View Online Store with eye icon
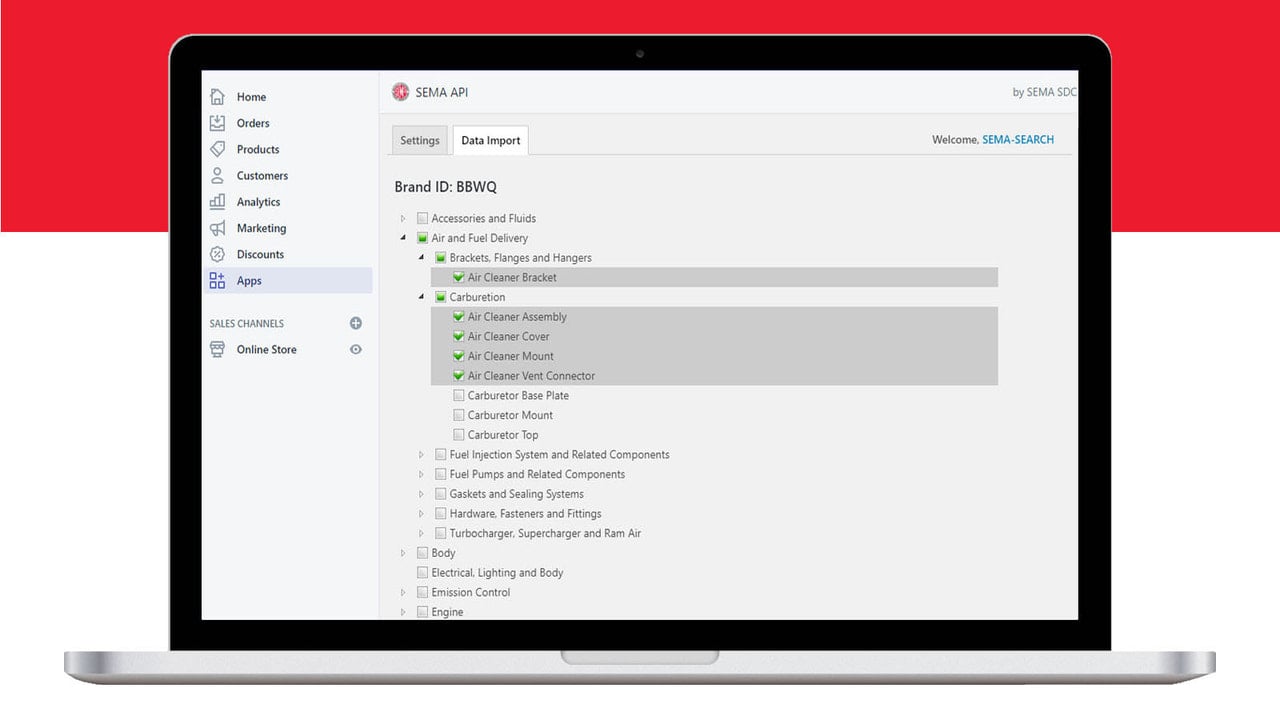Image resolution: width=1280 pixels, height=720 pixels. click(355, 349)
